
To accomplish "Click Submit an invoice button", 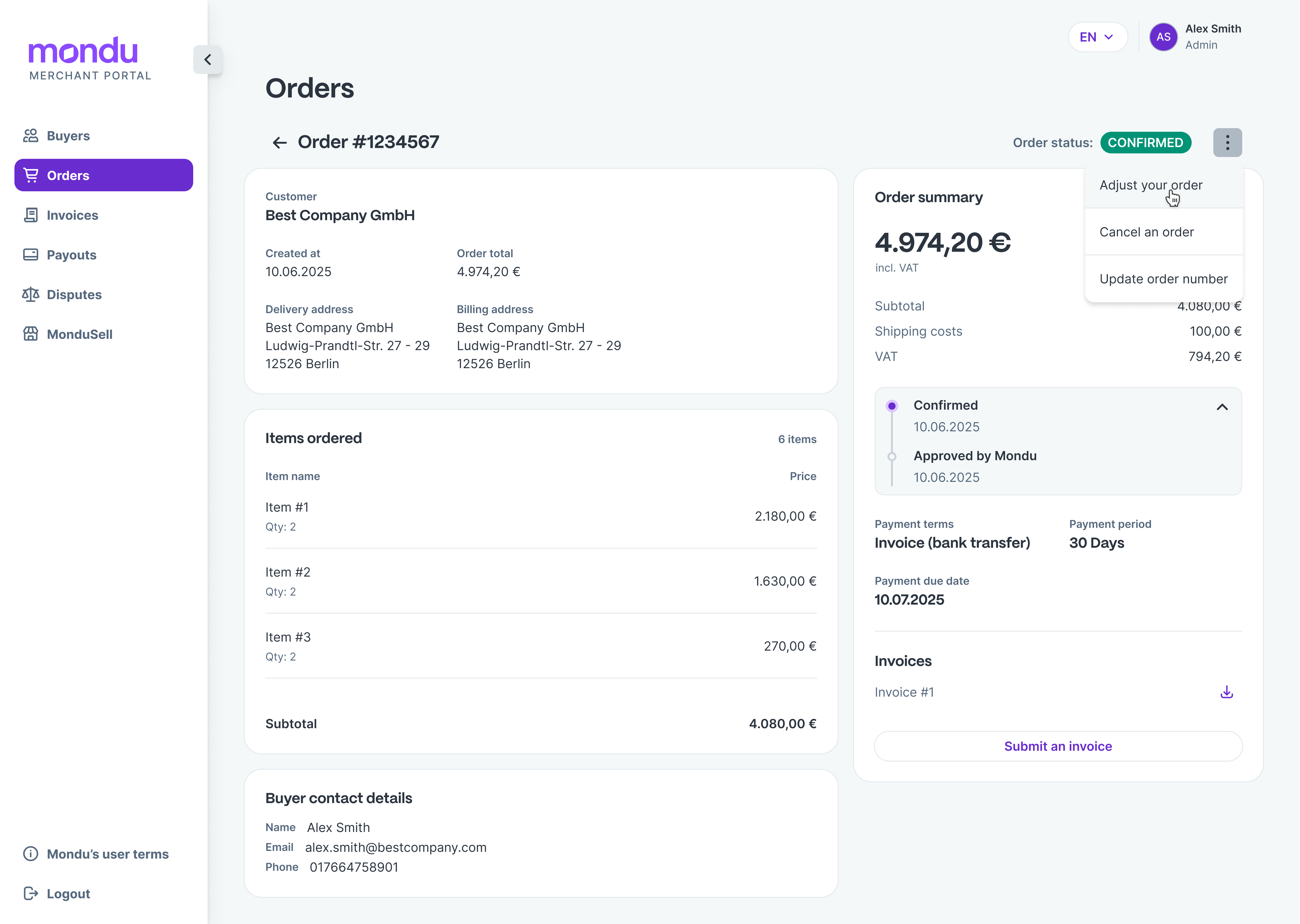I will (x=1057, y=746).
